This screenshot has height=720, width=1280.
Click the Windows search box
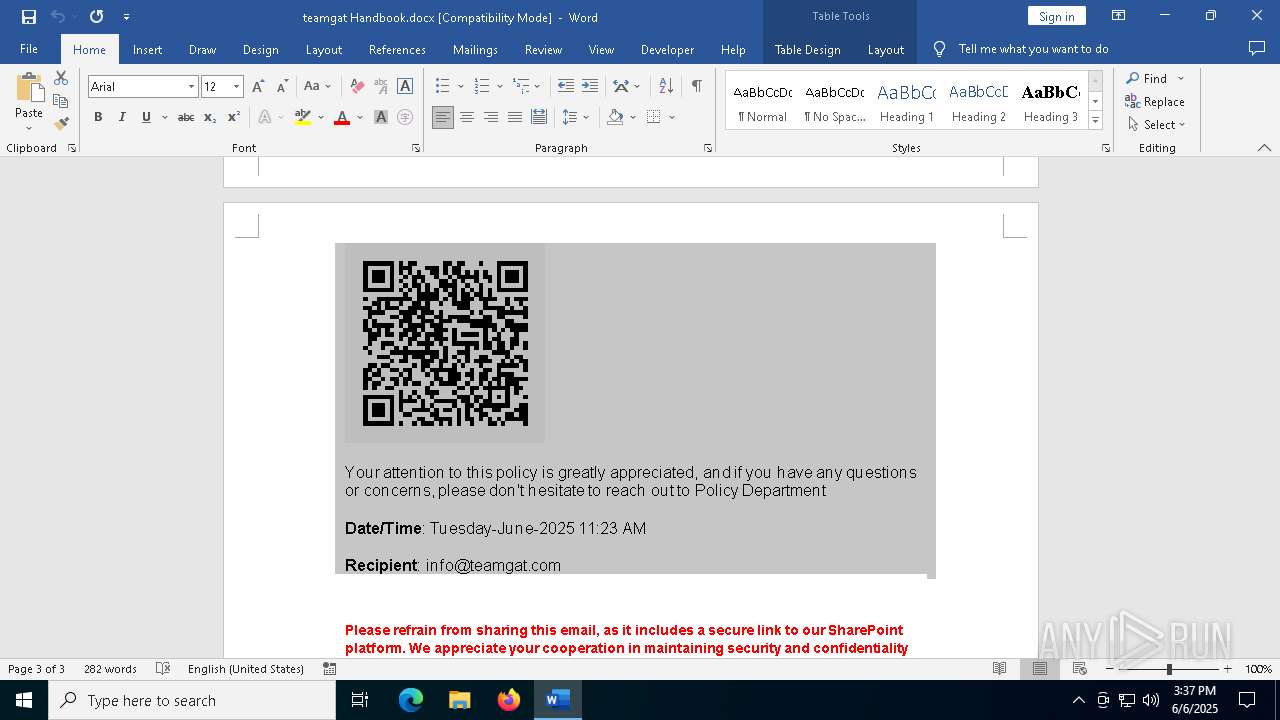(x=192, y=700)
